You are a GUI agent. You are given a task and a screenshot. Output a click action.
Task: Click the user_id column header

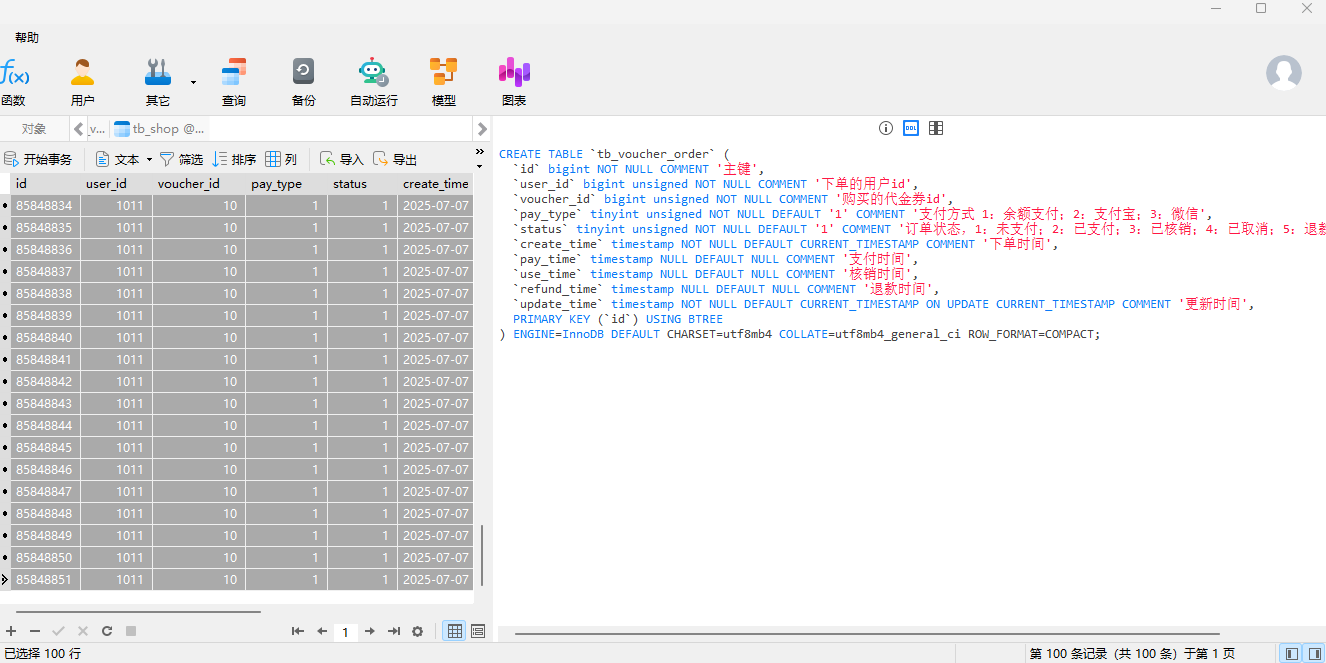(x=117, y=184)
